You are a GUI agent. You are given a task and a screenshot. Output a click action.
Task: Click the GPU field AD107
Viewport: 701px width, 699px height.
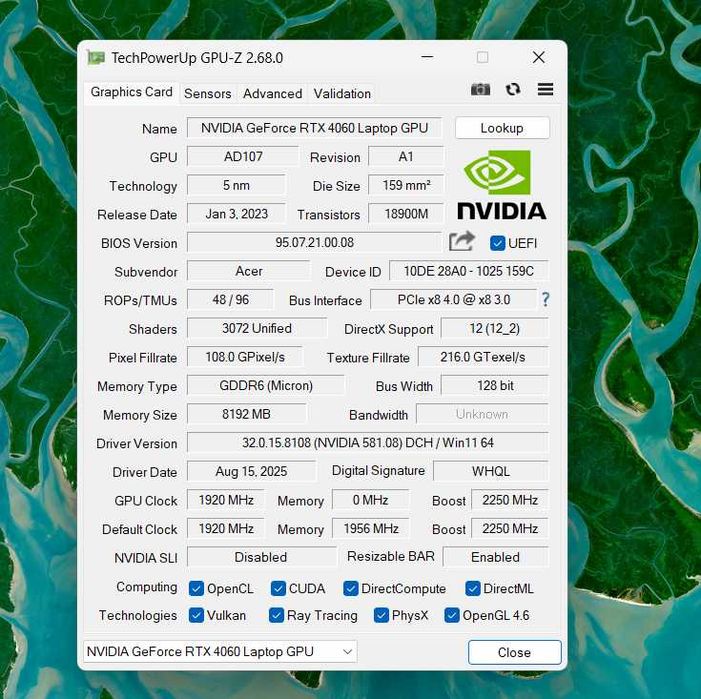point(243,157)
